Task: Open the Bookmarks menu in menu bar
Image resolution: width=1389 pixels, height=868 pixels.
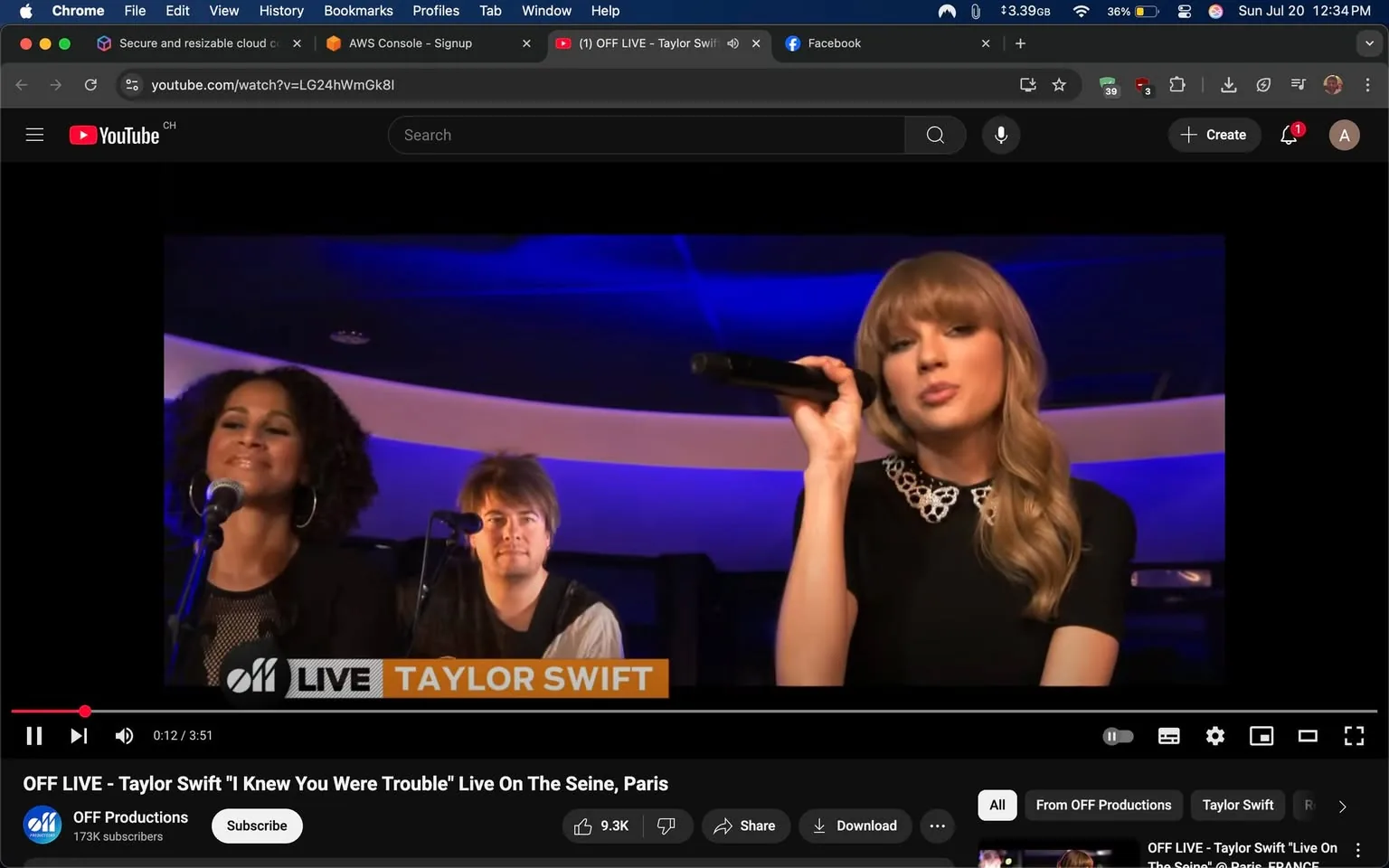Action: pos(358,11)
